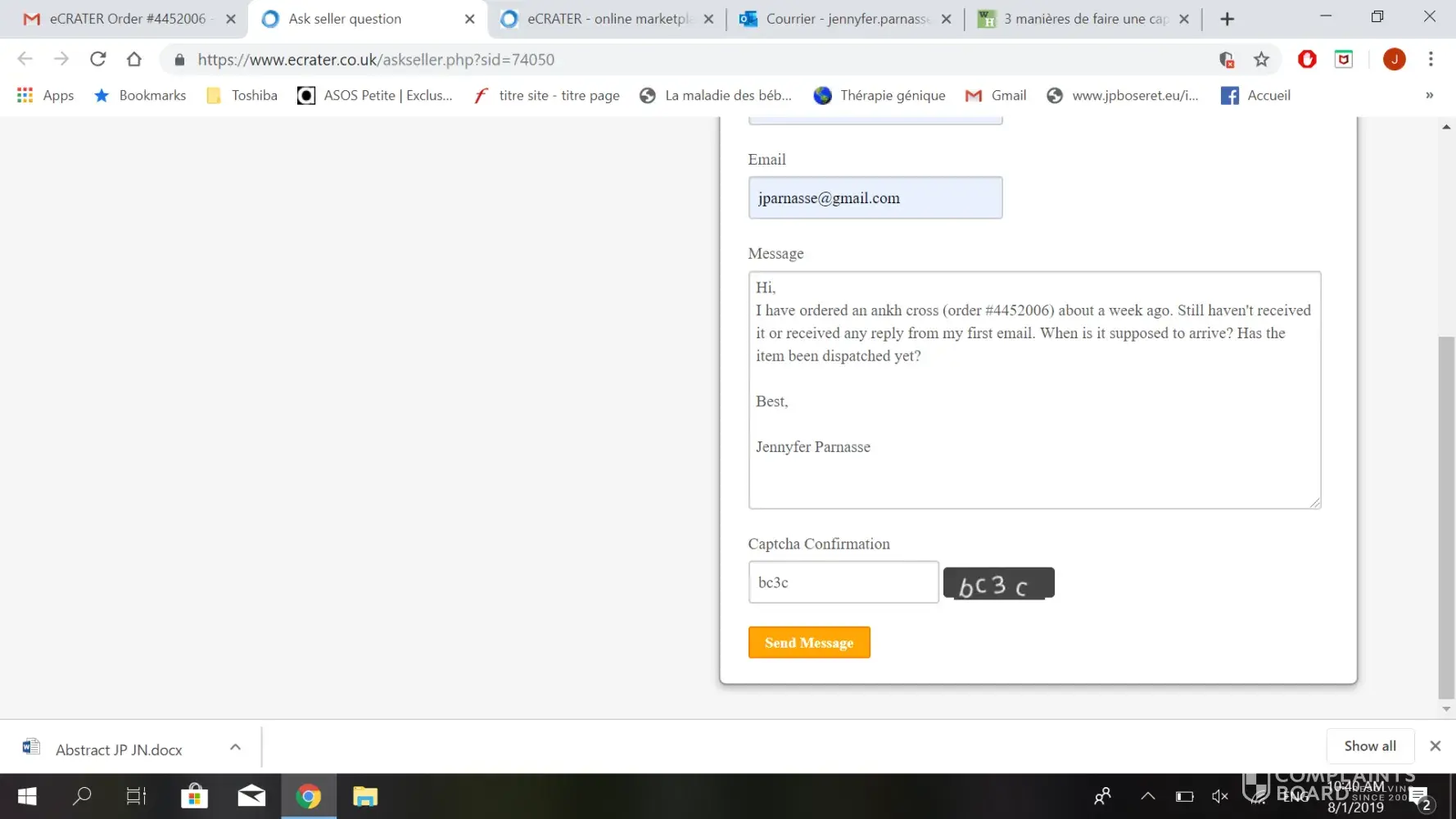The image size is (1456, 819).
Task: Open the muted volume control
Action: click(x=1220, y=796)
